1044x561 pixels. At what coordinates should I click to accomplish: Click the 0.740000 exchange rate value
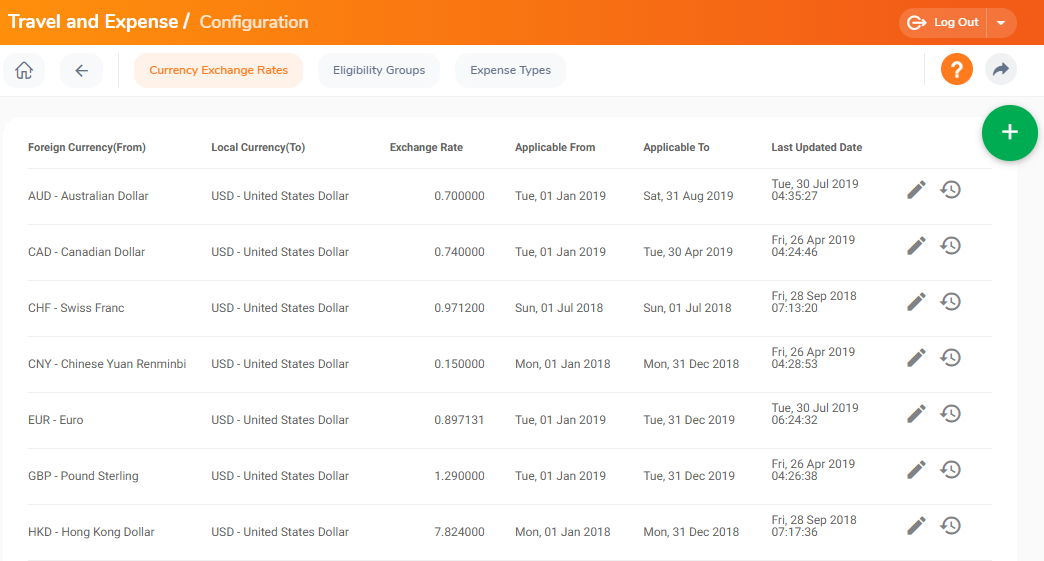(459, 252)
